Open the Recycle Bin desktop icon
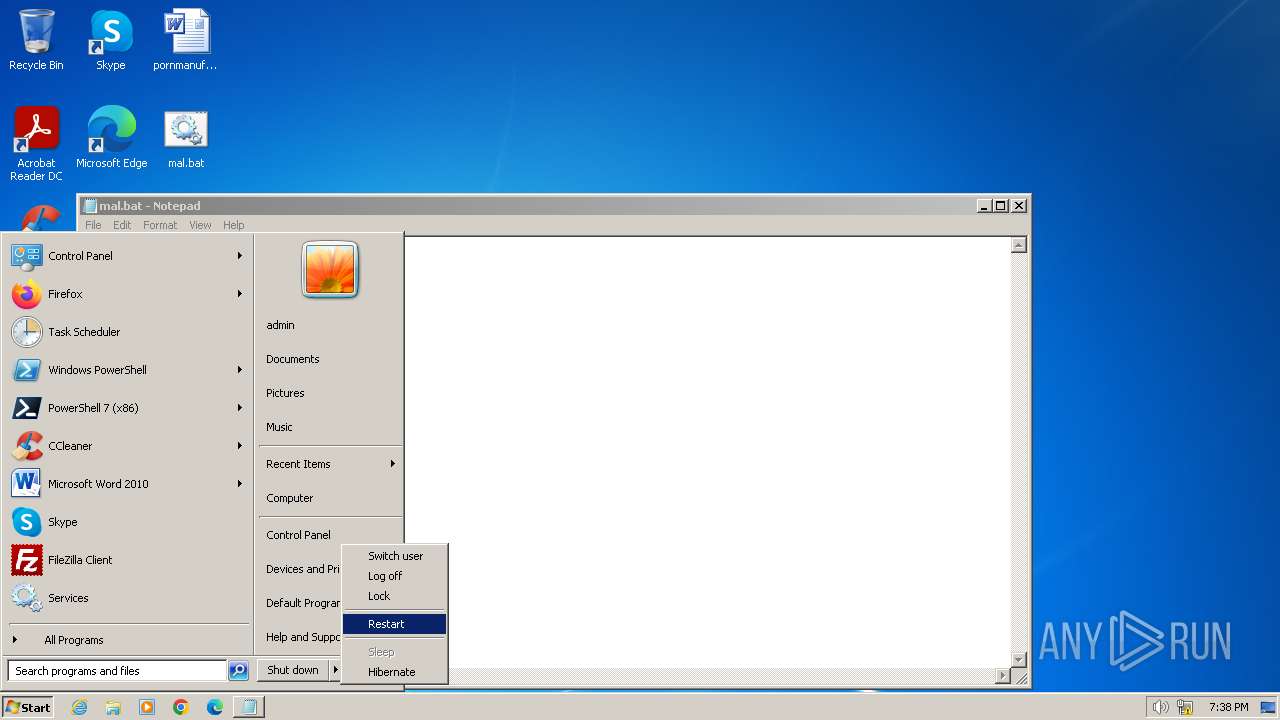1280x720 pixels. click(36, 40)
